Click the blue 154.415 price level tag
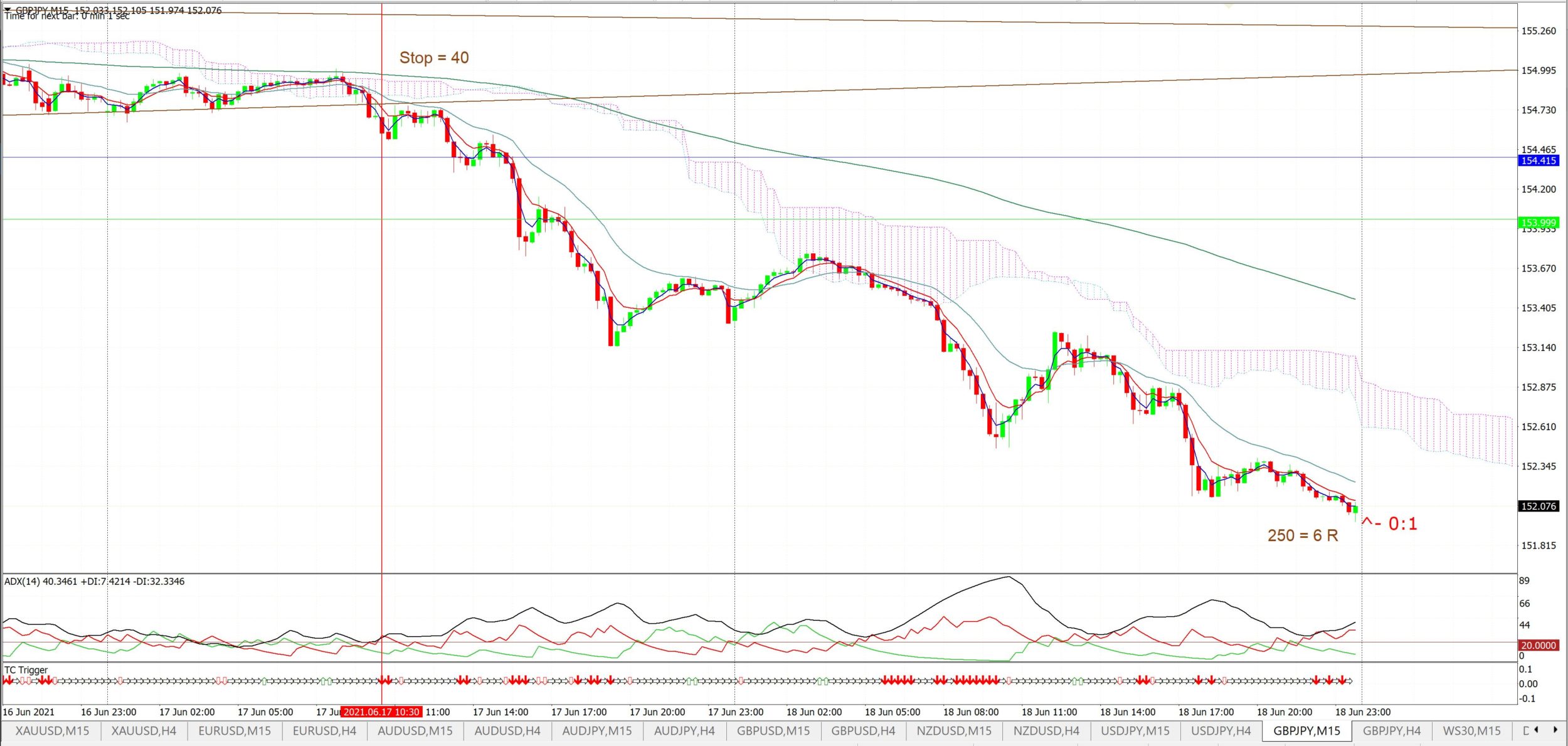1568x746 pixels. [x=1539, y=160]
